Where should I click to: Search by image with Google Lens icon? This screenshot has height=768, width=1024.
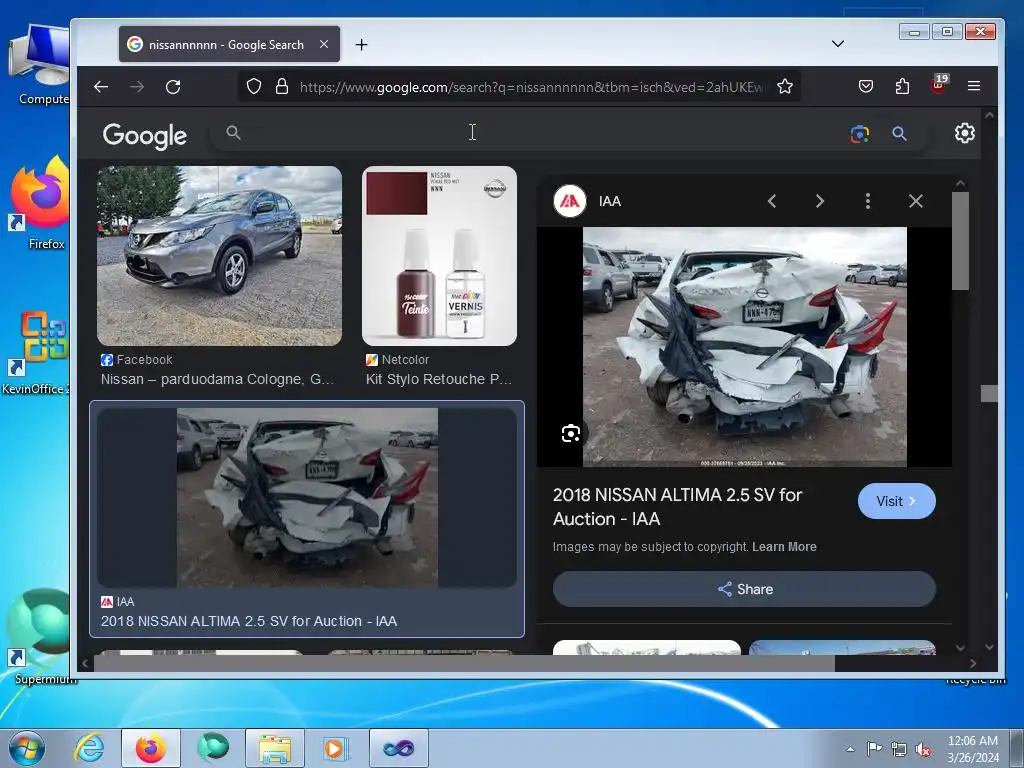[x=859, y=134]
